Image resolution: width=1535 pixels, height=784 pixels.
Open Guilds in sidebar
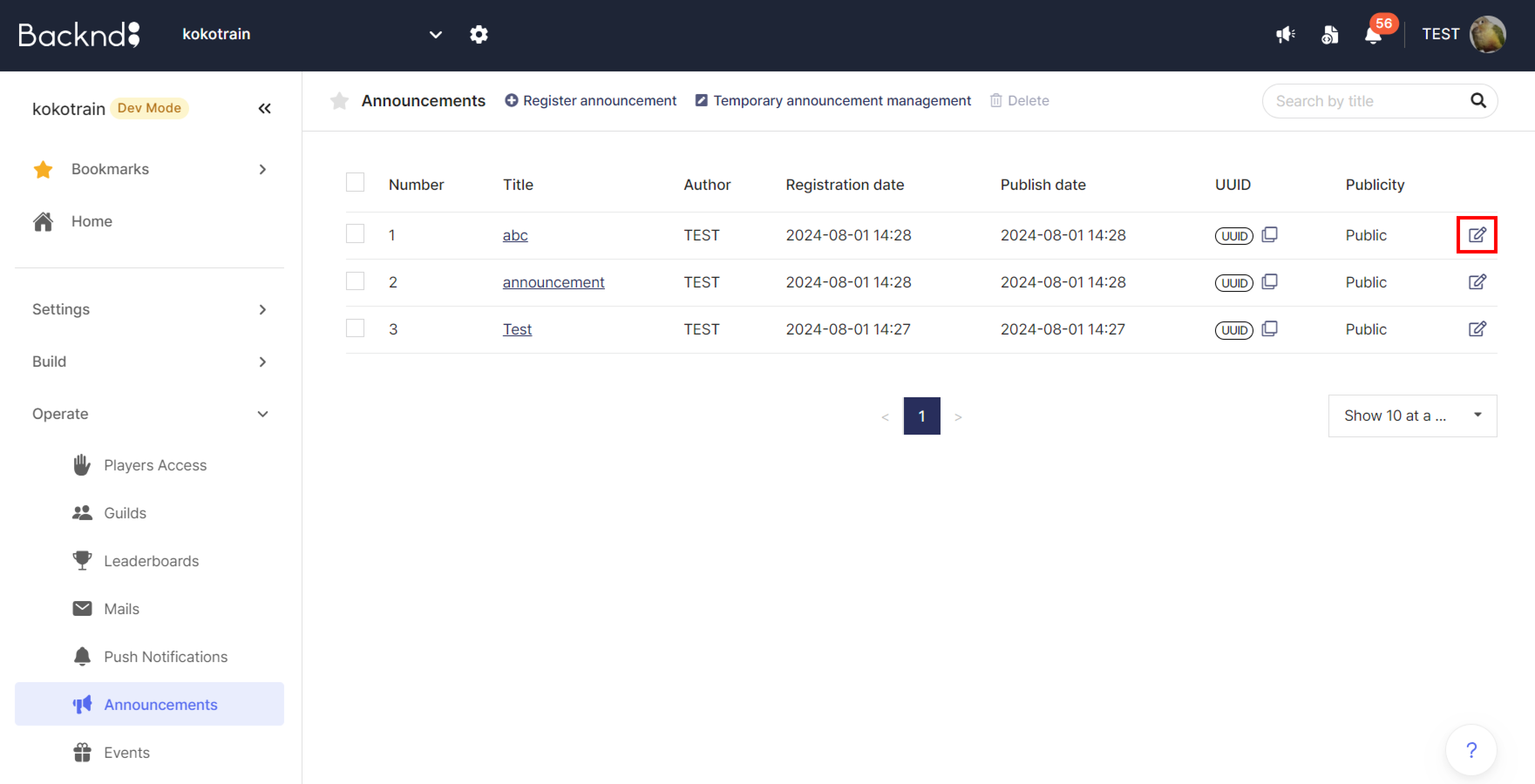pyautogui.click(x=149, y=513)
